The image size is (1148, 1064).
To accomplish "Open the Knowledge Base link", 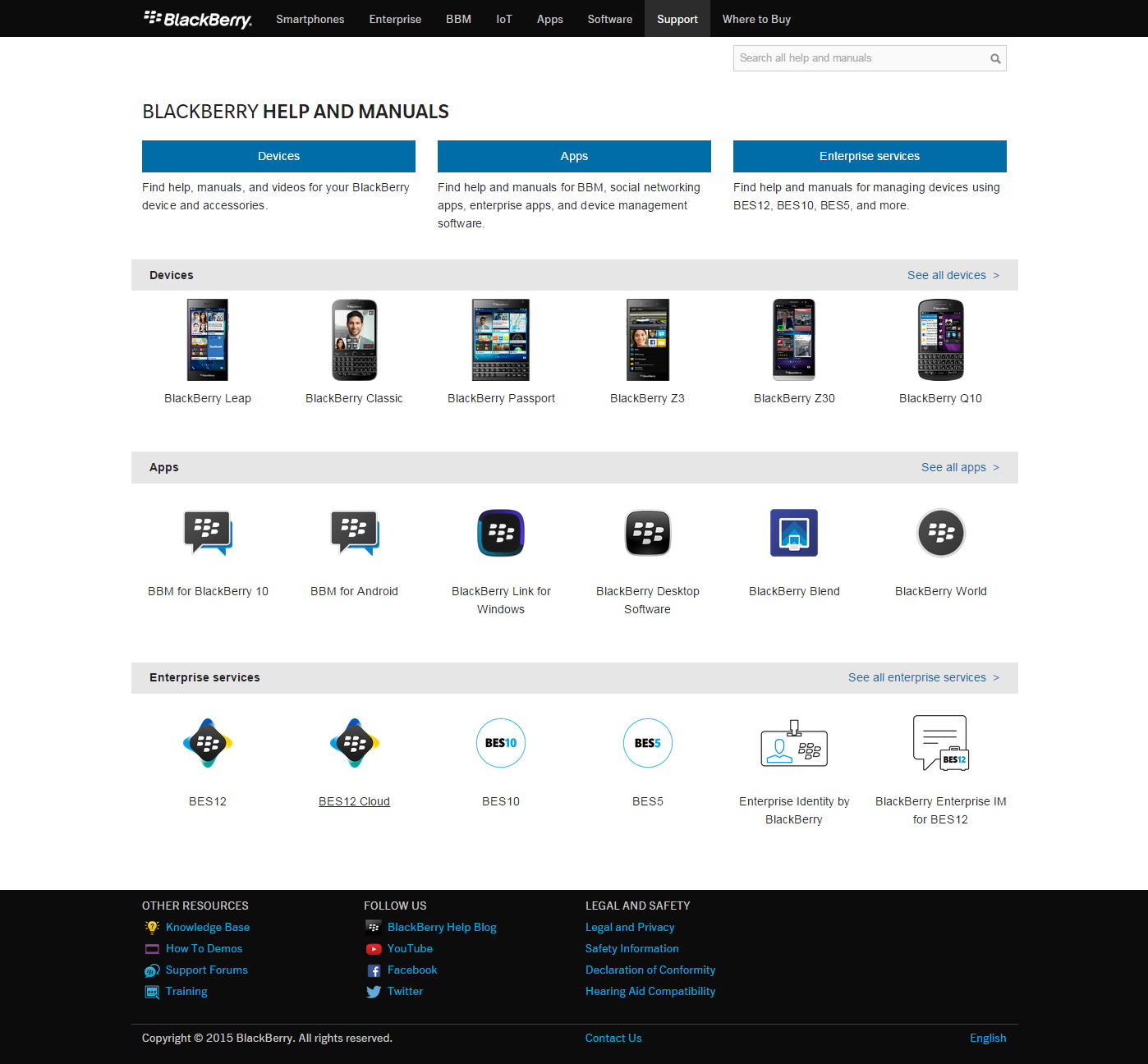I will tap(208, 927).
